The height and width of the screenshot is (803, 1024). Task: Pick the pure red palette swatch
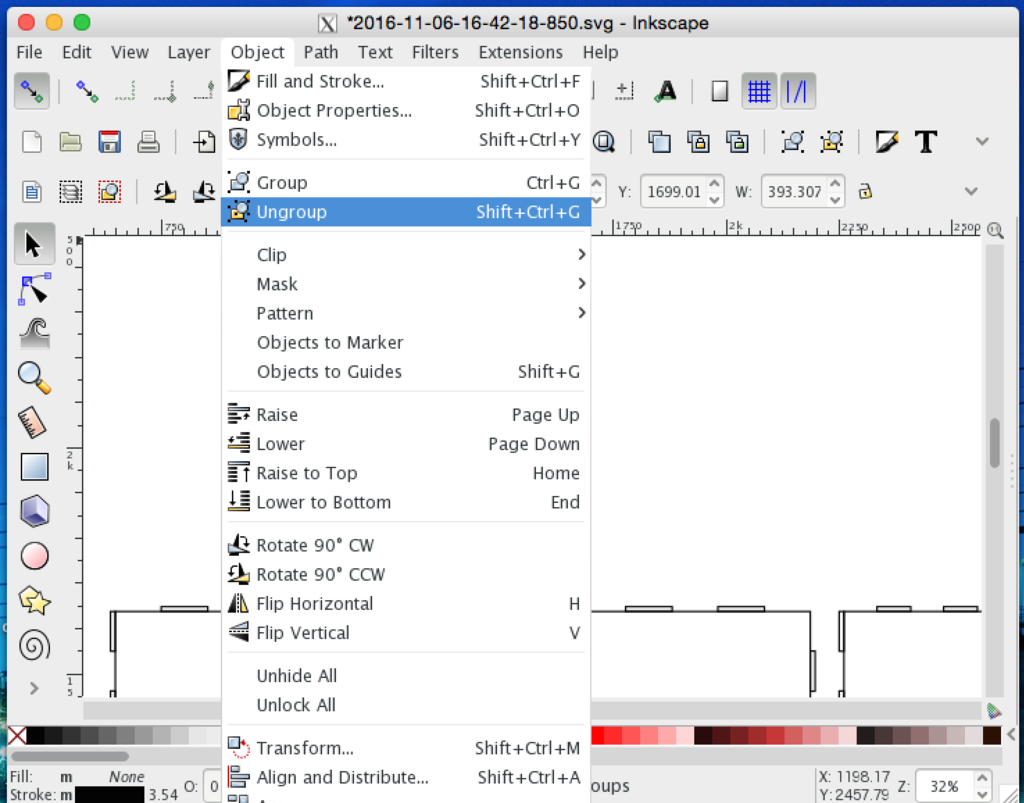[x=597, y=736]
